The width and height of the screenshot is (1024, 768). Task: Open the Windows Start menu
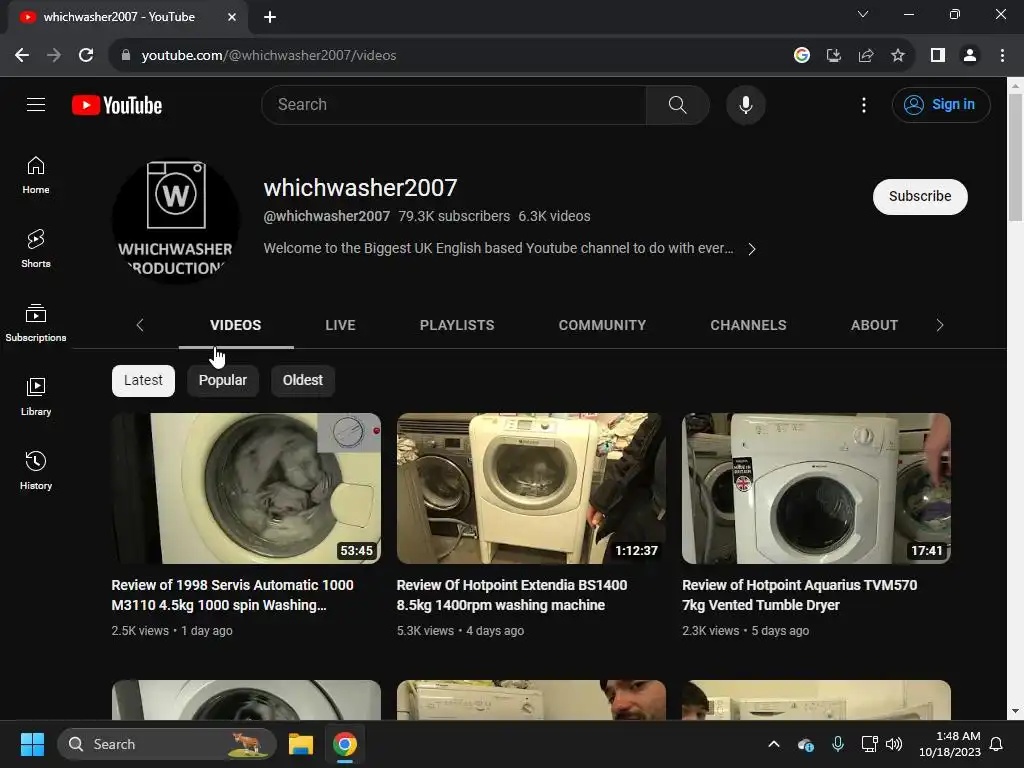(32, 744)
